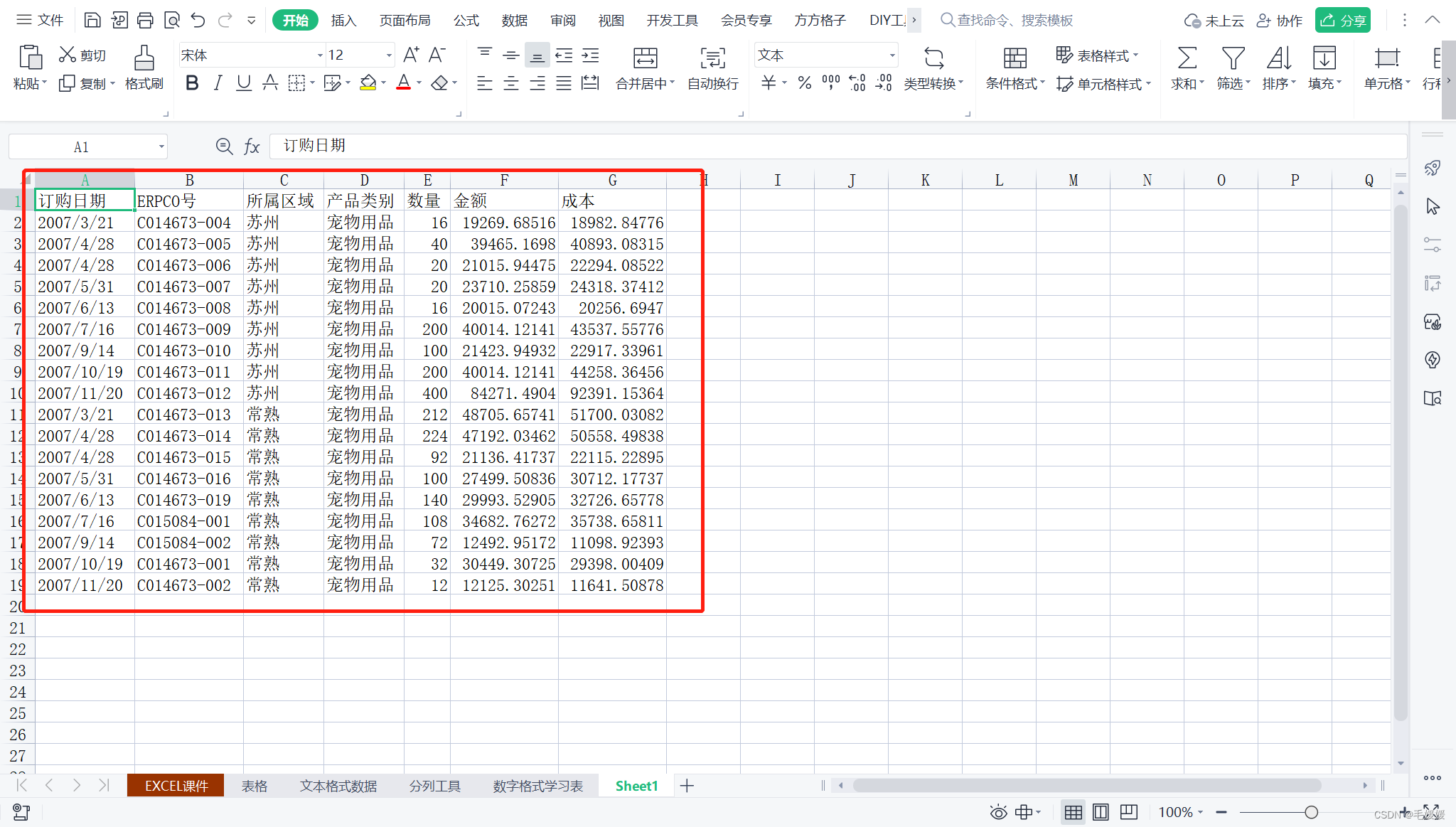This screenshot has width=1456, height=827.
Task: Toggle bold formatting
Action: pyautogui.click(x=191, y=83)
